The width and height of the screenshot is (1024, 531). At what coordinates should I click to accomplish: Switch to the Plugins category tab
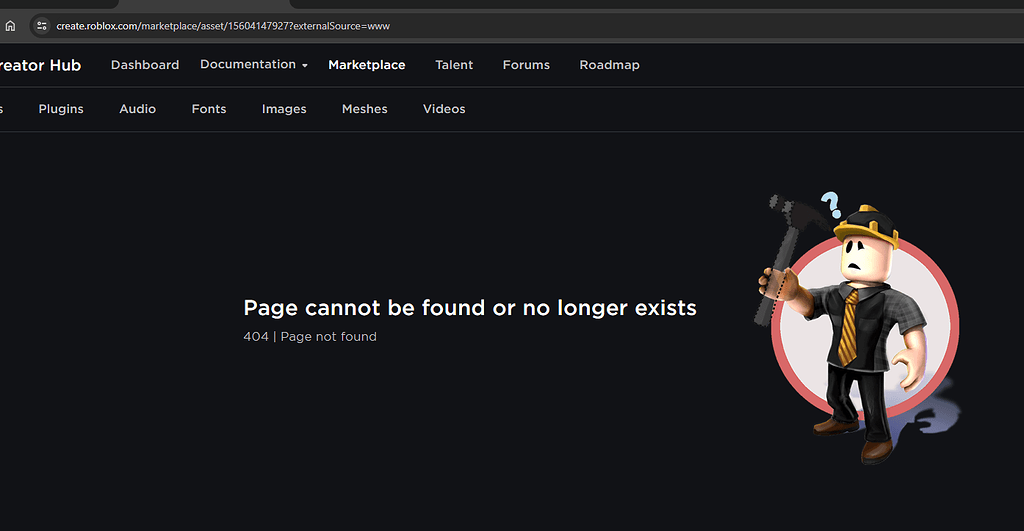tap(61, 109)
